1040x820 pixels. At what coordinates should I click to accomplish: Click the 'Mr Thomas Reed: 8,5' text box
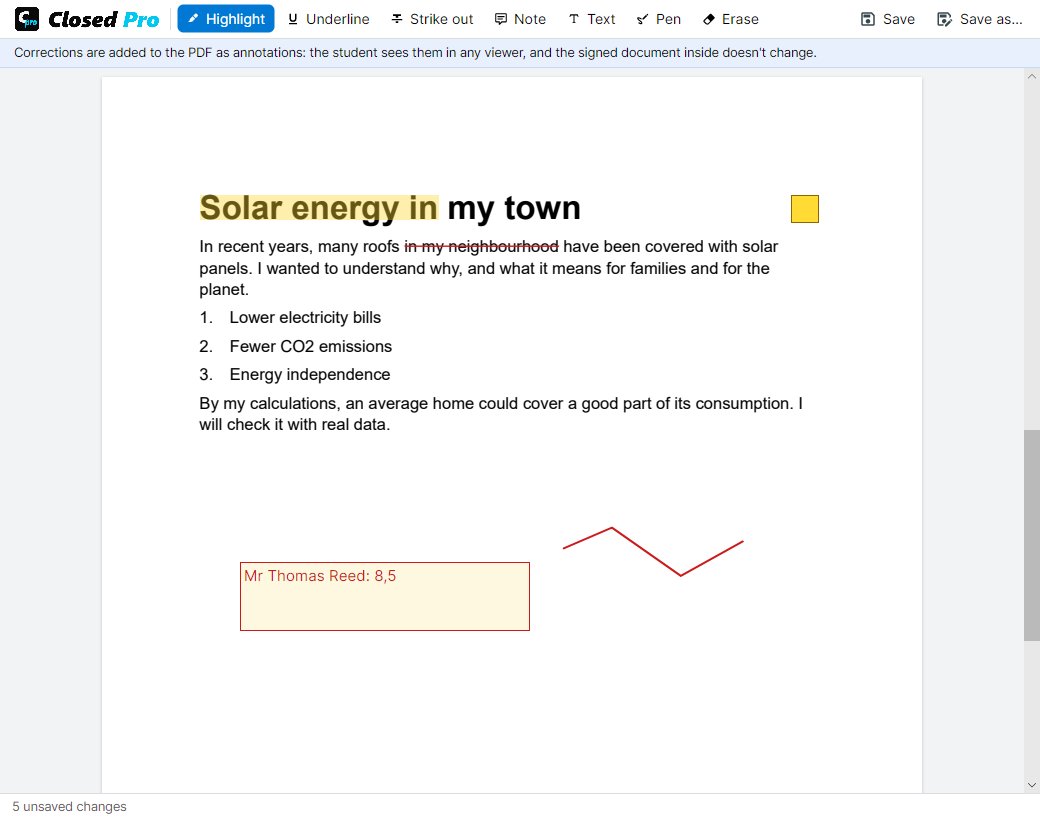point(385,596)
